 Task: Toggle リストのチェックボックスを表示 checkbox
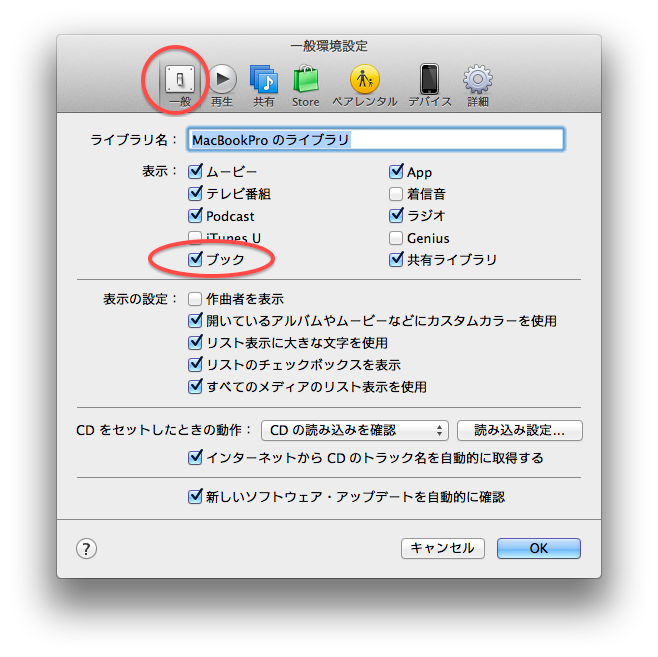pyautogui.click(x=195, y=364)
